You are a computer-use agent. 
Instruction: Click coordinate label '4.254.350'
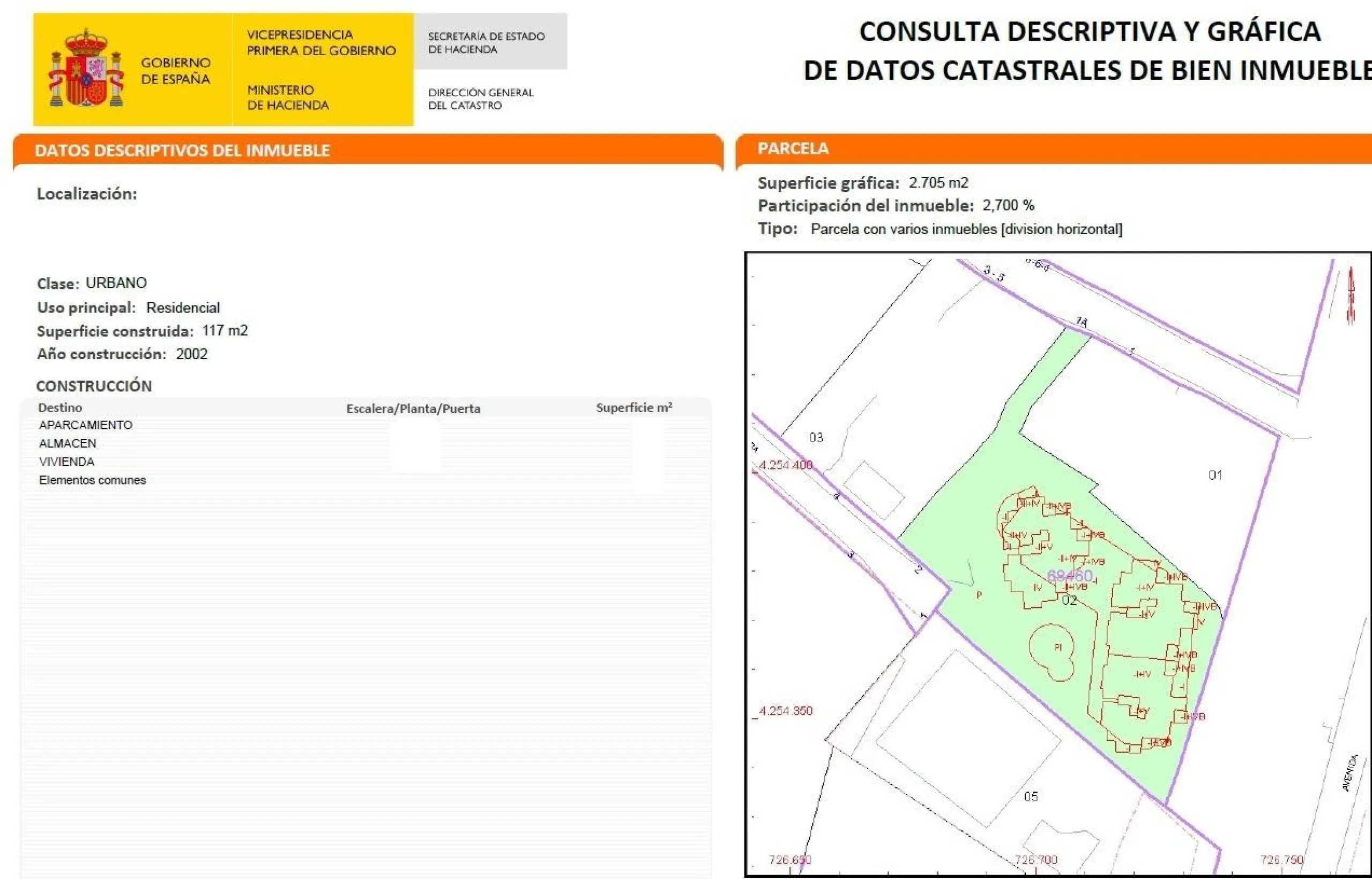785,711
